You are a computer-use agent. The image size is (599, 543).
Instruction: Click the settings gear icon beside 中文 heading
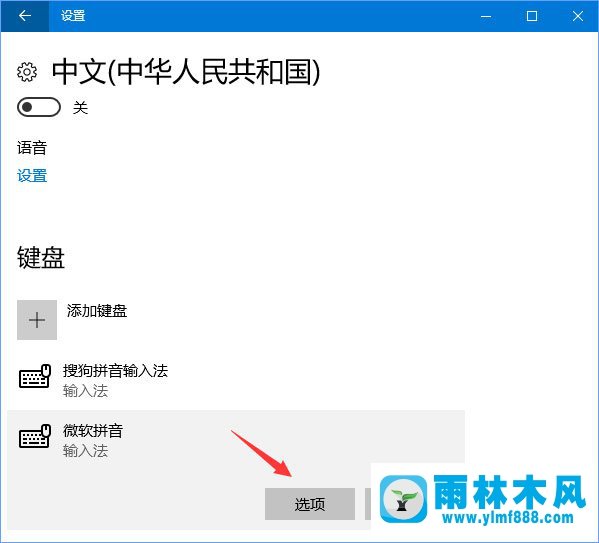tap(27, 71)
